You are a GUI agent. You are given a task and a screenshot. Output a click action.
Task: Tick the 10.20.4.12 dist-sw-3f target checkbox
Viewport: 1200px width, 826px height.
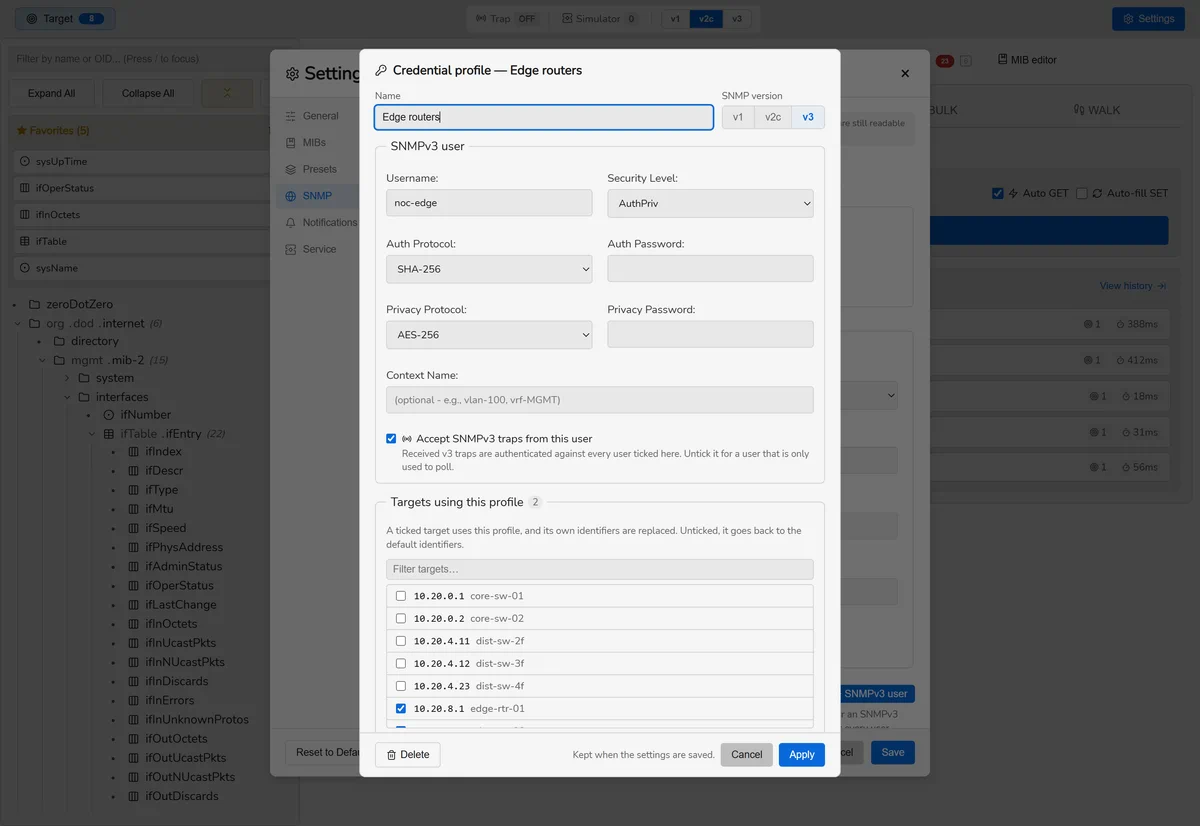[x=401, y=664]
